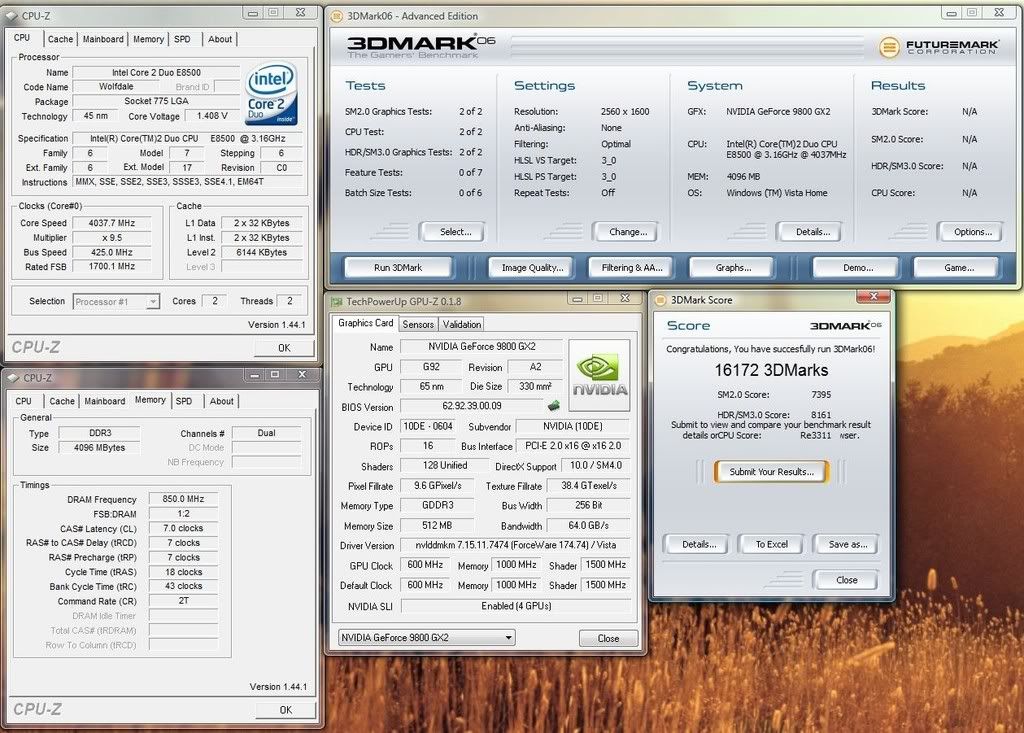Open the Sensors tab in GPU-Z
This screenshot has height=733, width=1024.
point(418,324)
